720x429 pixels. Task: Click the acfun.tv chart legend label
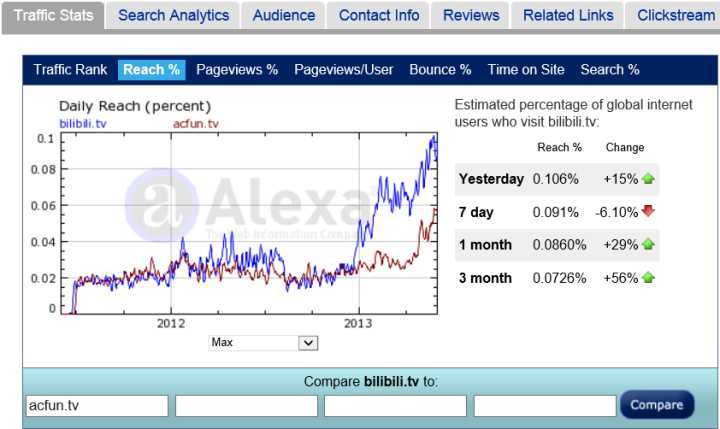click(x=196, y=124)
